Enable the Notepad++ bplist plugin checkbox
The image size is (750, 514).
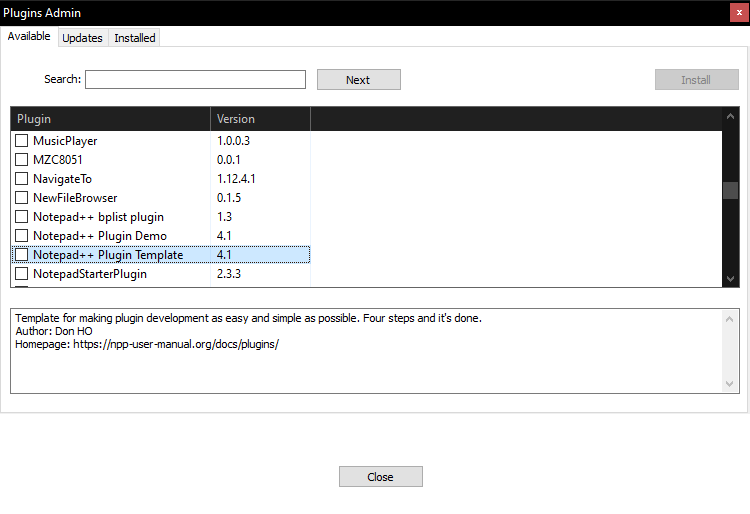click(22, 217)
